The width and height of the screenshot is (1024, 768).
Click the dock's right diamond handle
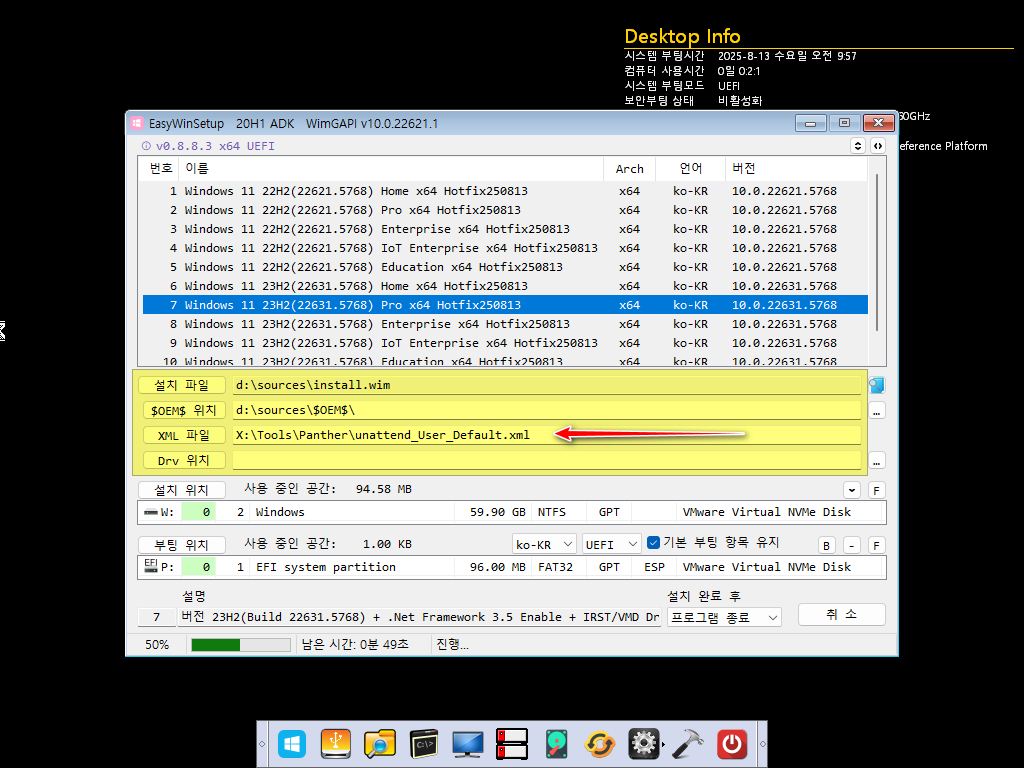pos(762,744)
